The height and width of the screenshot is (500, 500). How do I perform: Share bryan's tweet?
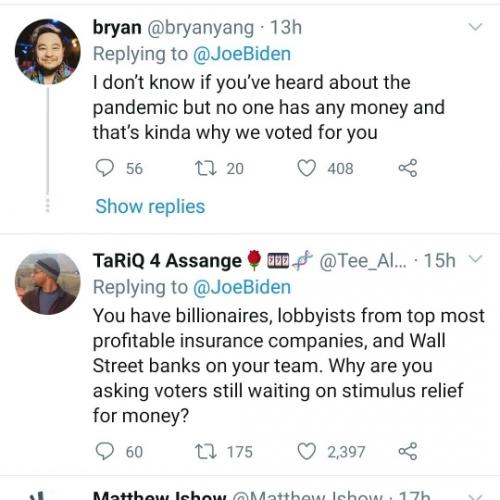408,168
